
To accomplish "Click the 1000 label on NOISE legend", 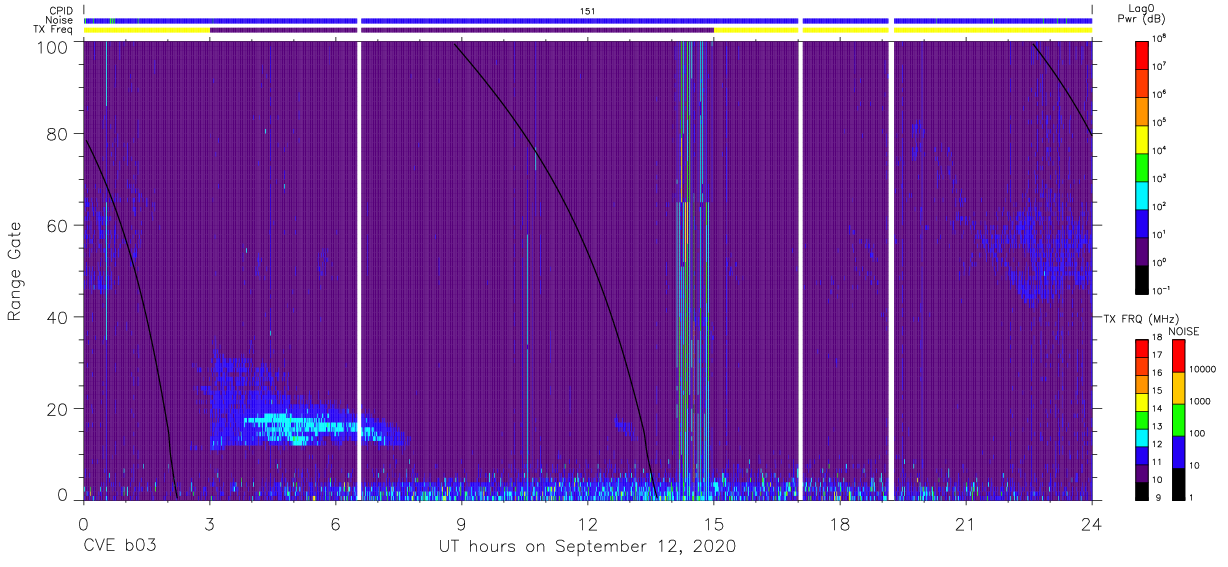I will 1200,402.
